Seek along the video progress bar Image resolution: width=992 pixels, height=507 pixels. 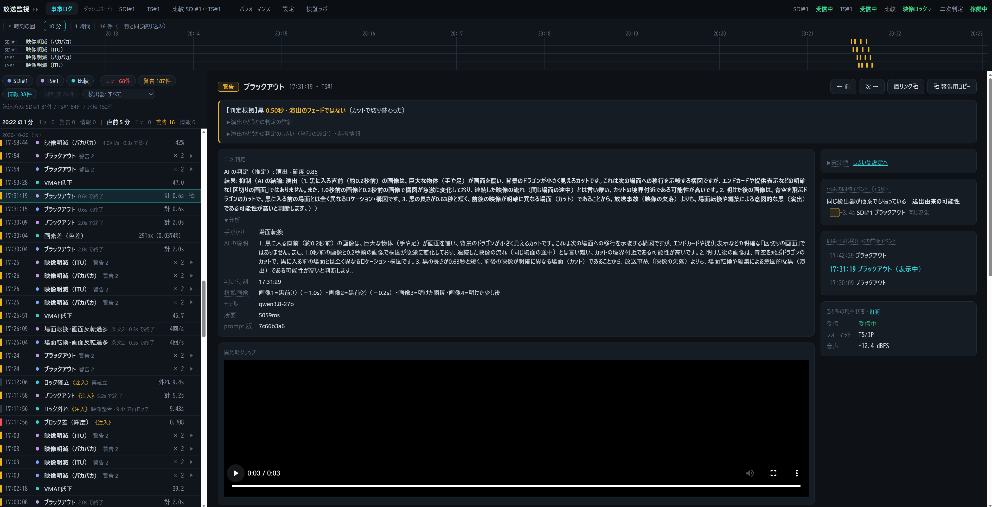[x=516, y=486]
